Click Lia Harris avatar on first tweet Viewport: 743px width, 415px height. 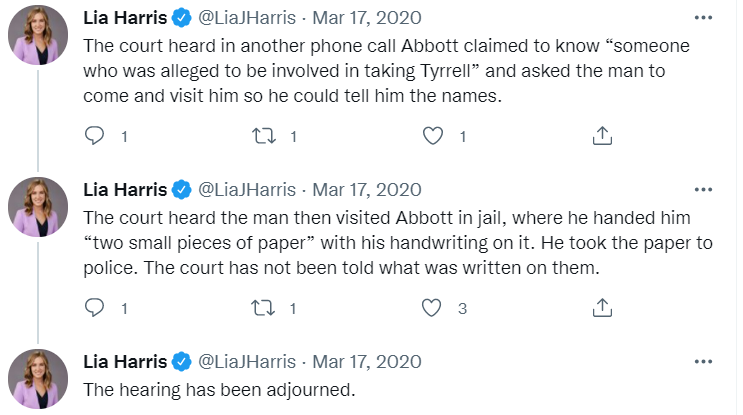(x=38, y=39)
